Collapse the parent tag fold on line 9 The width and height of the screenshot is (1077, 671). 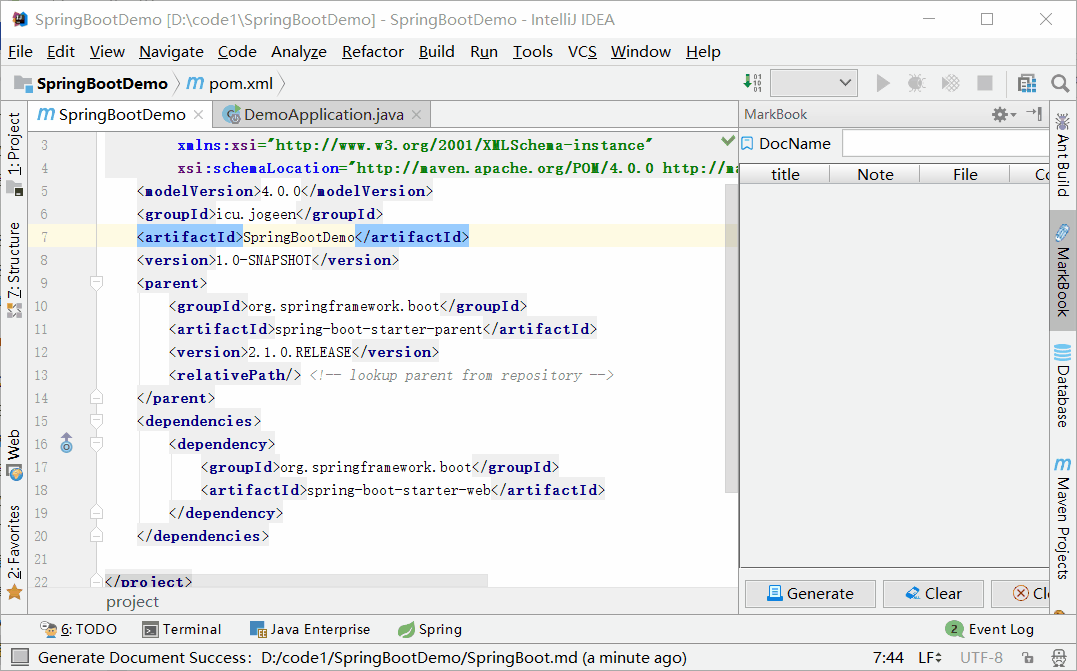tap(97, 283)
